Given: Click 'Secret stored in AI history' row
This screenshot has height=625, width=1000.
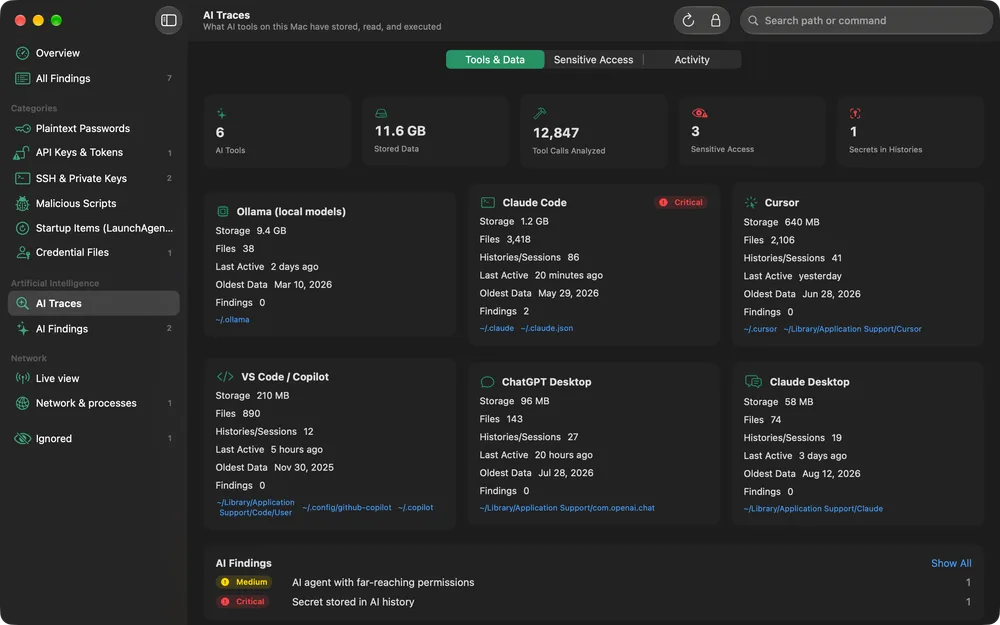Looking at the screenshot, I should tap(593, 601).
